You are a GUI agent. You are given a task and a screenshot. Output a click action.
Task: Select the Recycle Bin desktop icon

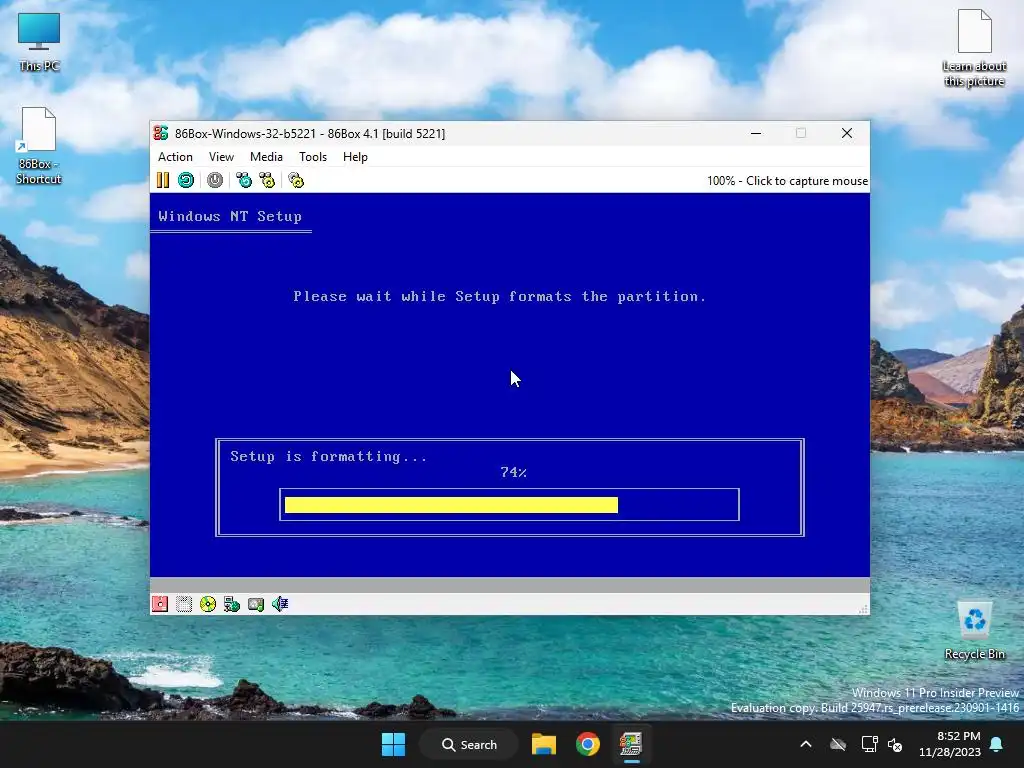click(x=974, y=632)
